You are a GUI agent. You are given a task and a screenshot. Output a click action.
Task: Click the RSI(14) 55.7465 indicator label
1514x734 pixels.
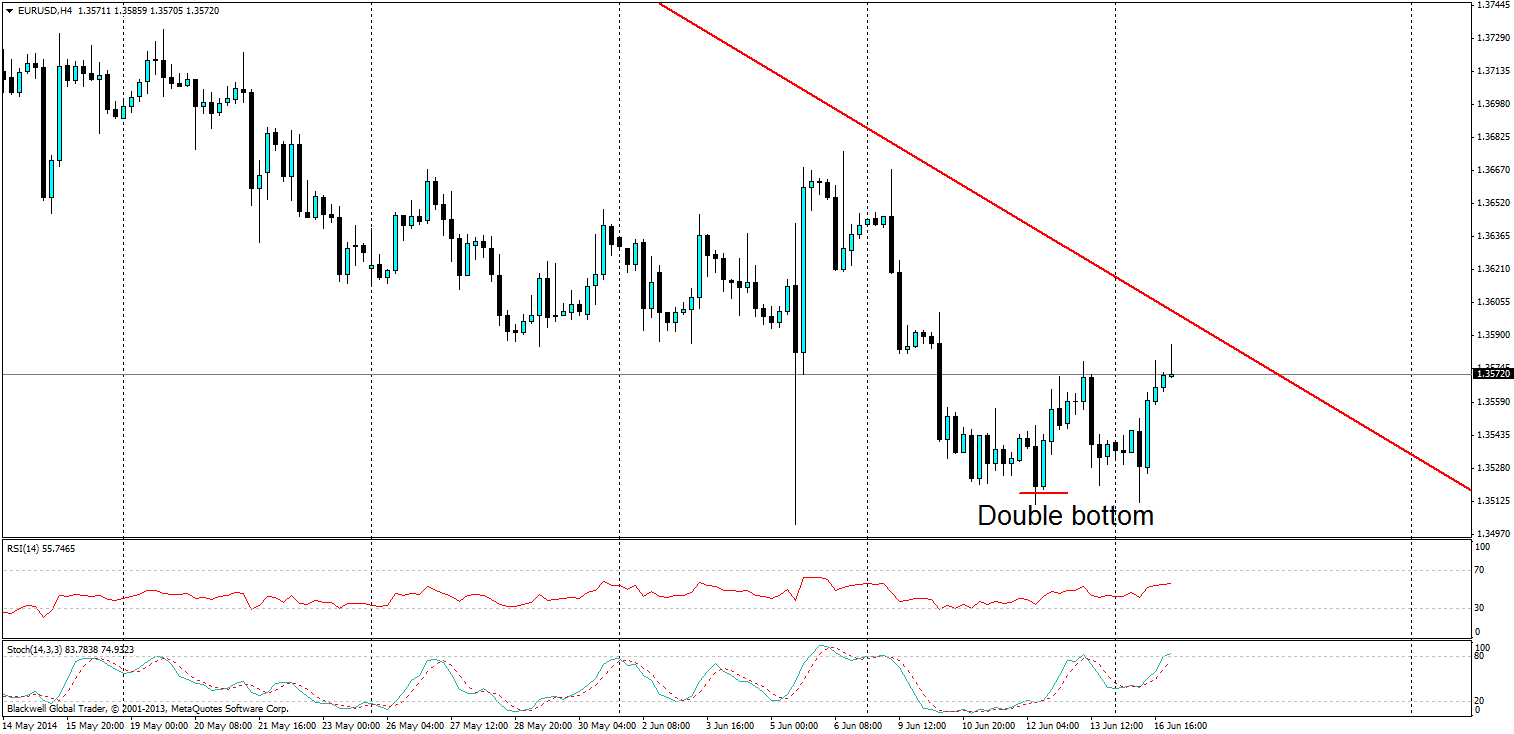click(x=41, y=548)
